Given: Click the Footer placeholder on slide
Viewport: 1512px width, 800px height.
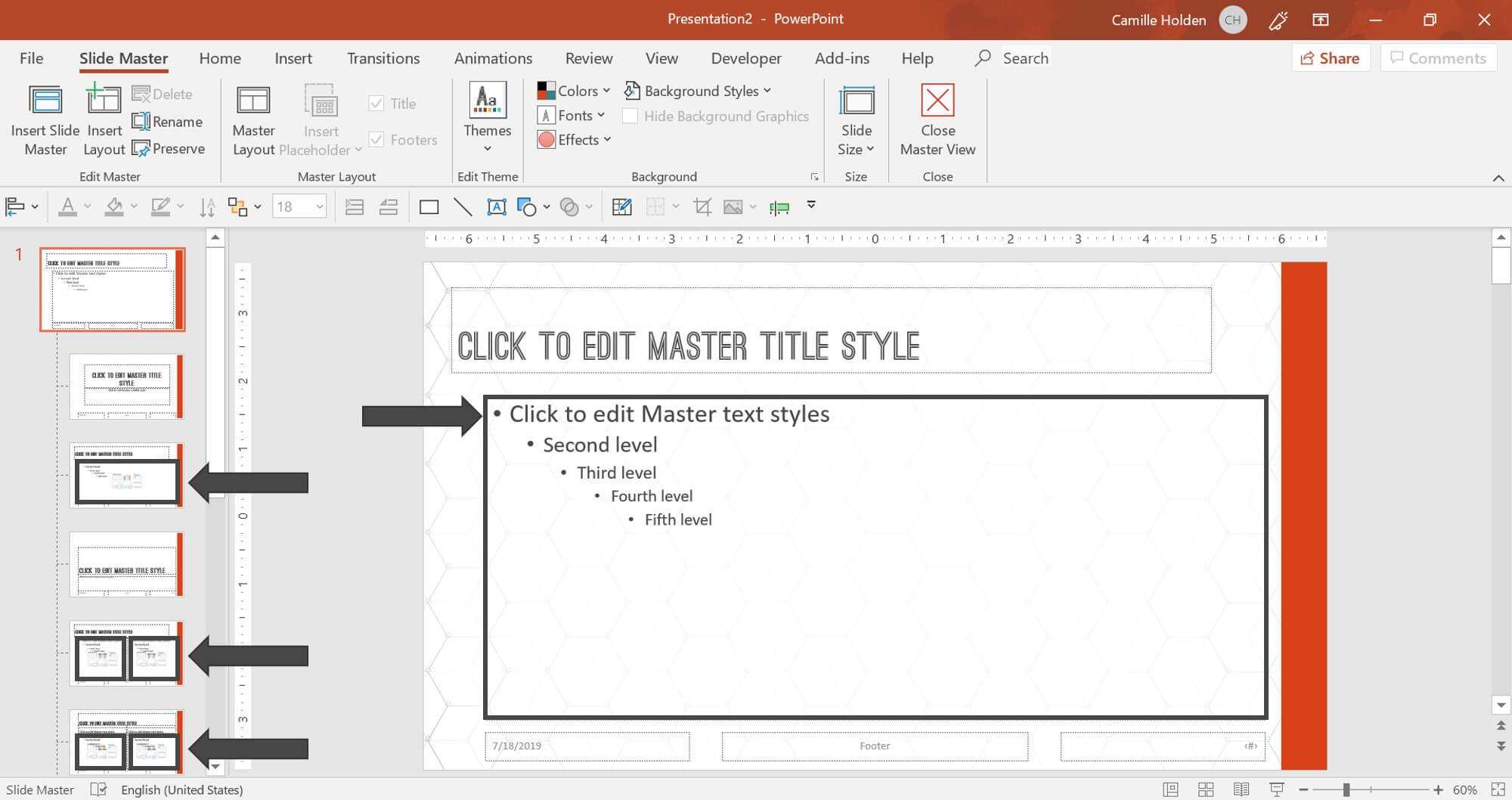Looking at the screenshot, I should (875, 746).
